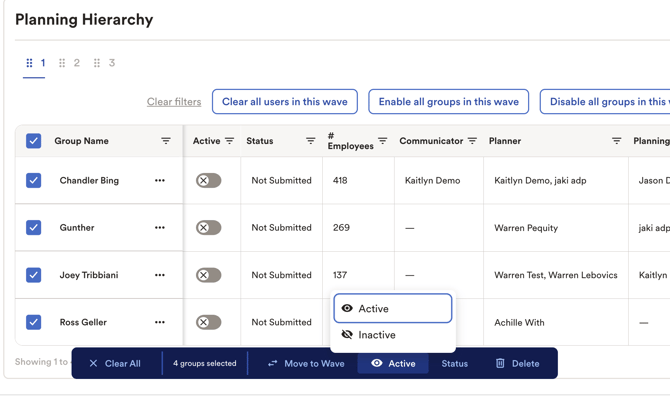
Task: Open the # Employees column filter icon
Action: (x=382, y=141)
